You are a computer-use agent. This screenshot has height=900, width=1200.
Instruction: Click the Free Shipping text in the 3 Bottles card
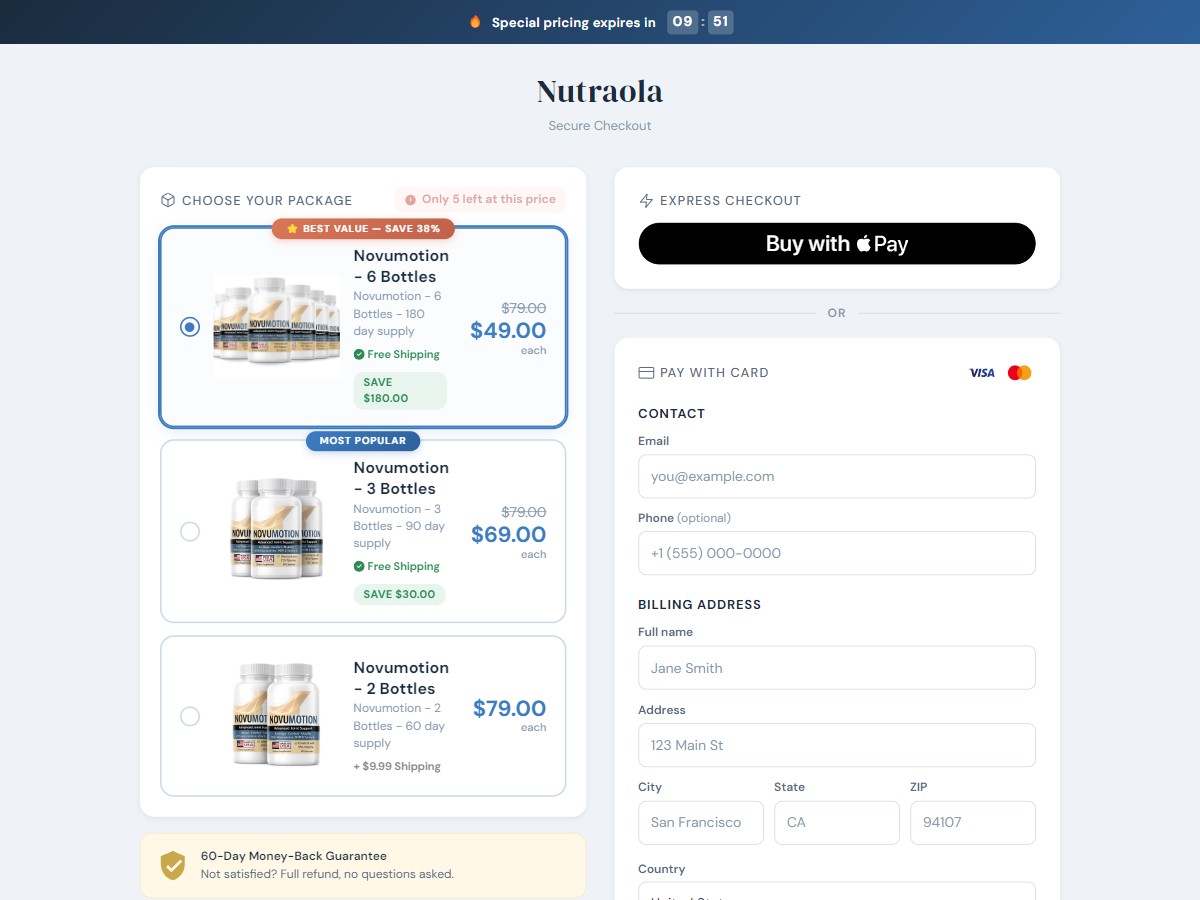click(x=404, y=566)
